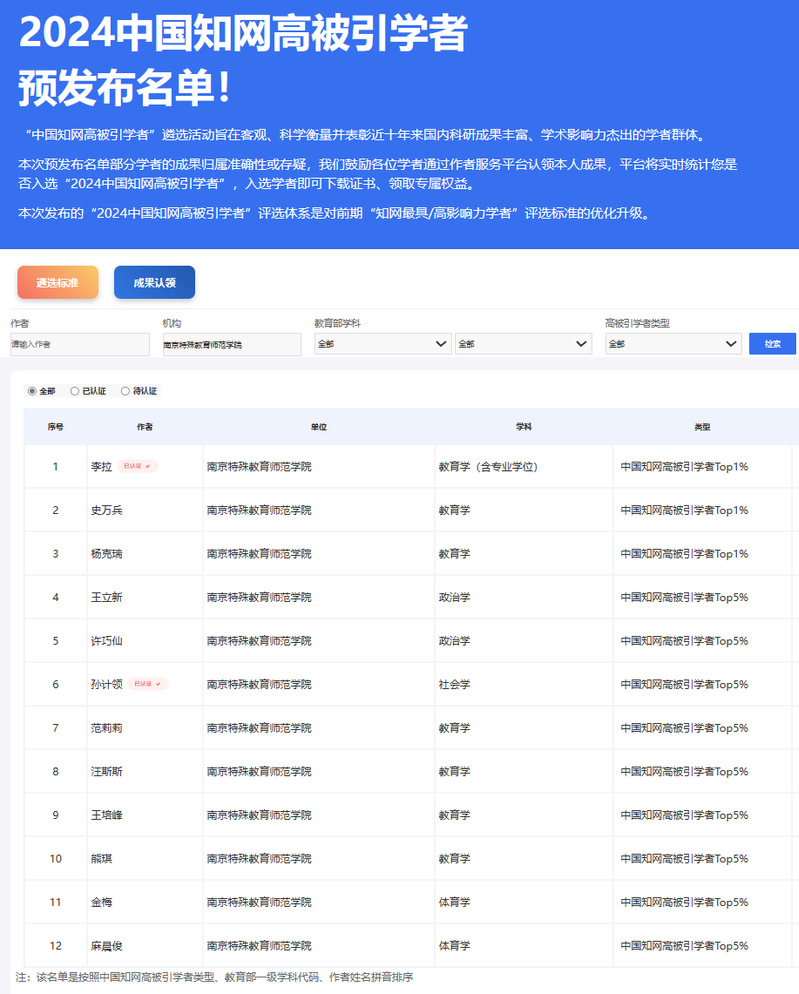
Task: Click Top1% type cell for 李拉
Action: [684, 467]
